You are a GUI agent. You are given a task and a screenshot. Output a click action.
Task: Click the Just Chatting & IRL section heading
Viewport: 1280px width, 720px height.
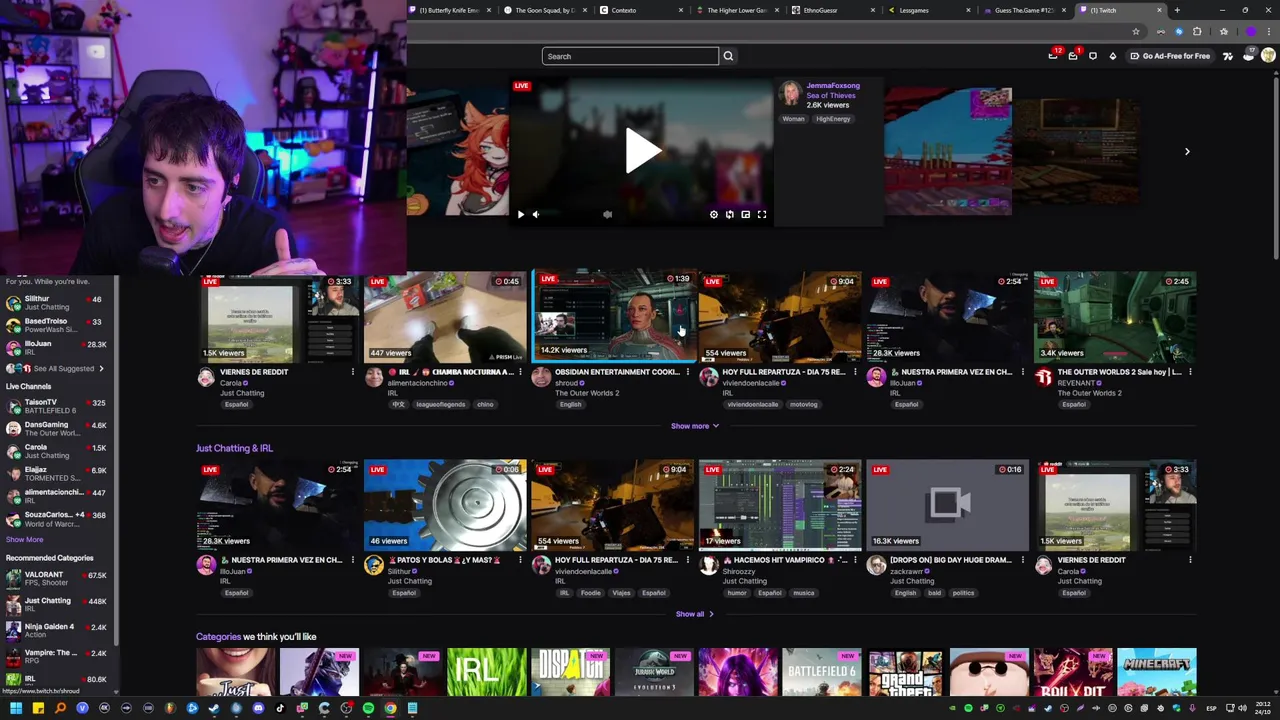(234, 448)
